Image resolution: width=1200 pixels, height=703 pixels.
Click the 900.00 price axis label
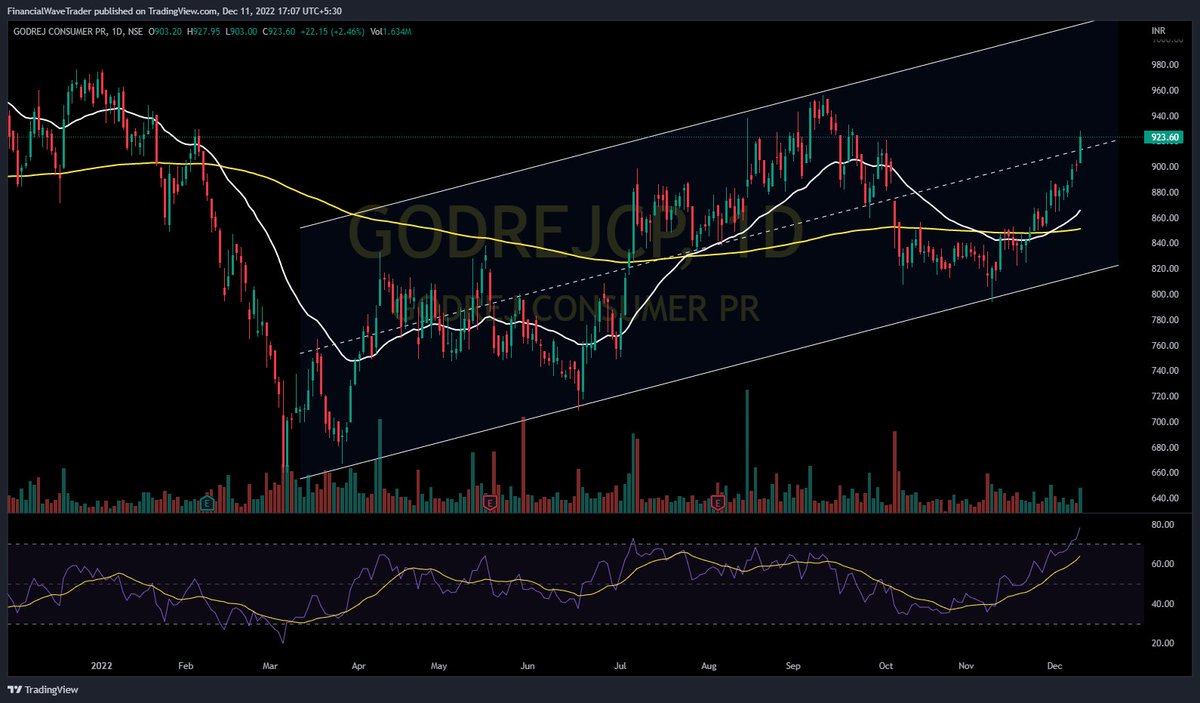[x=1163, y=167]
